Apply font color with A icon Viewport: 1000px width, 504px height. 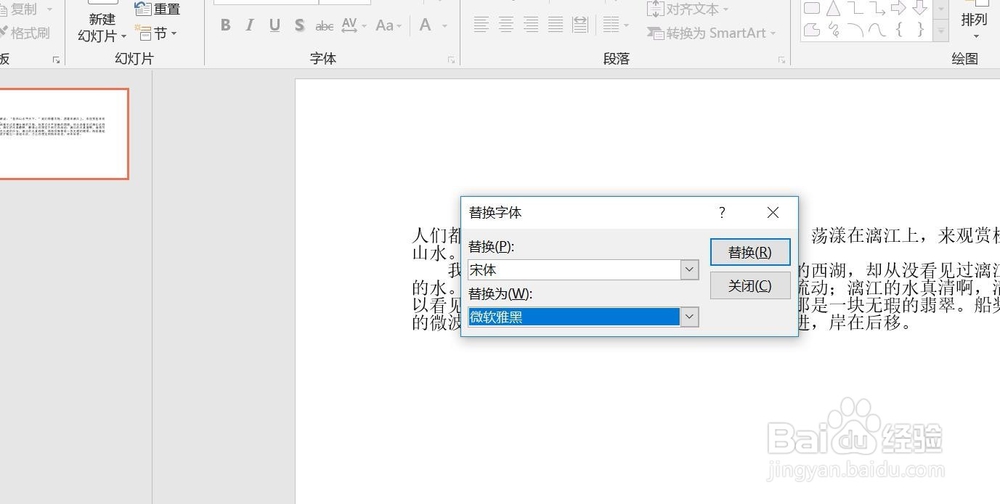(425, 25)
